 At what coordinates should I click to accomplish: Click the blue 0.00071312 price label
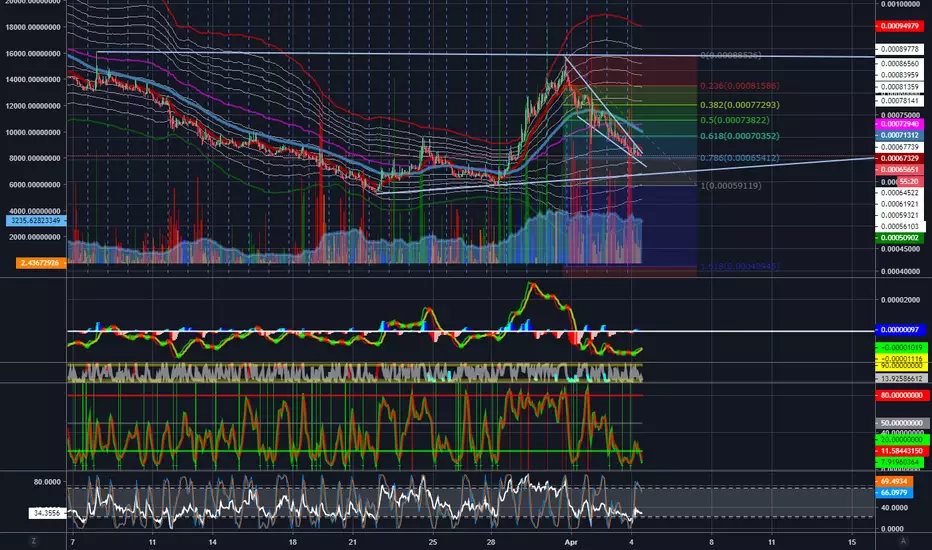pos(900,136)
